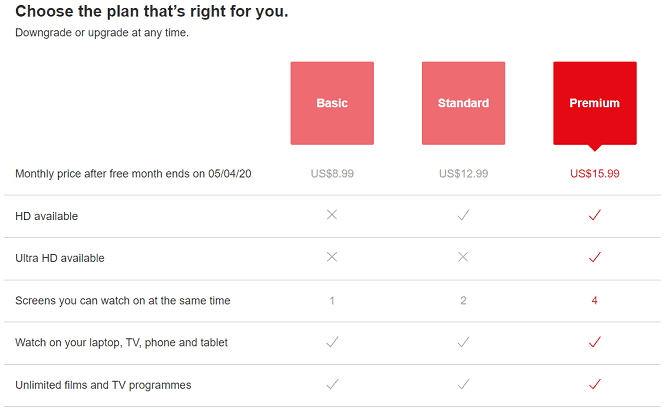Click the Basic HD available cross icon
Screen dimensions: 670x411
point(332,215)
